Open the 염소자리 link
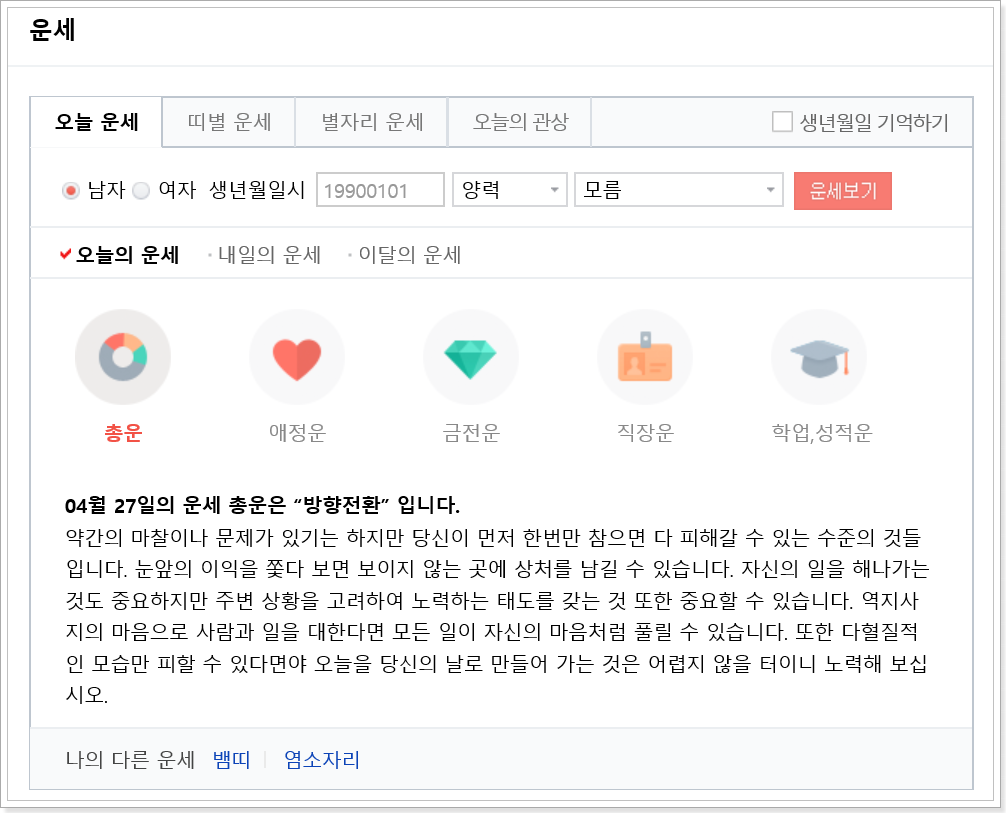Viewport: 1006px width, 813px height. coord(321,760)
